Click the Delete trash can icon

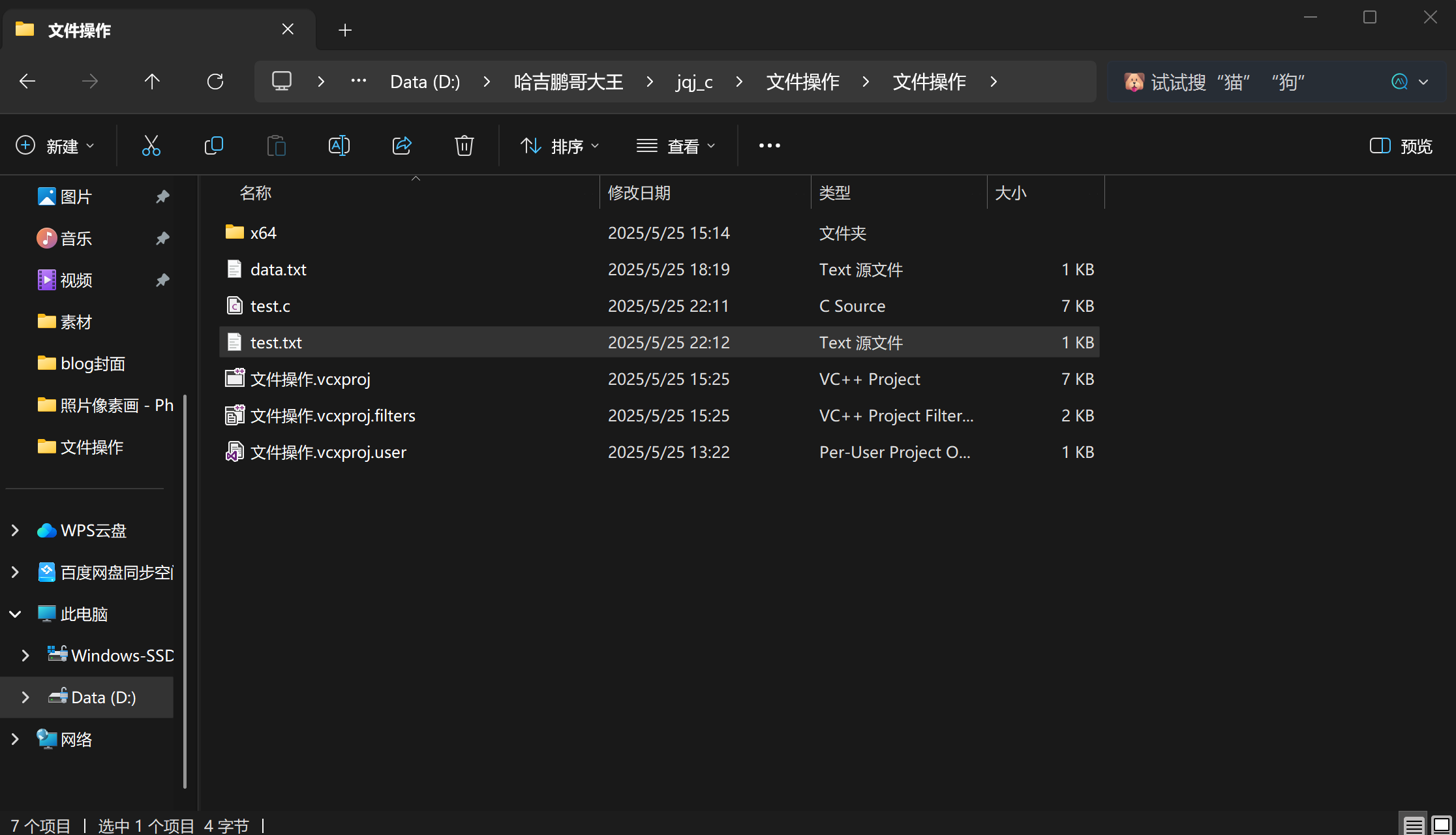[x=464, y=145]
